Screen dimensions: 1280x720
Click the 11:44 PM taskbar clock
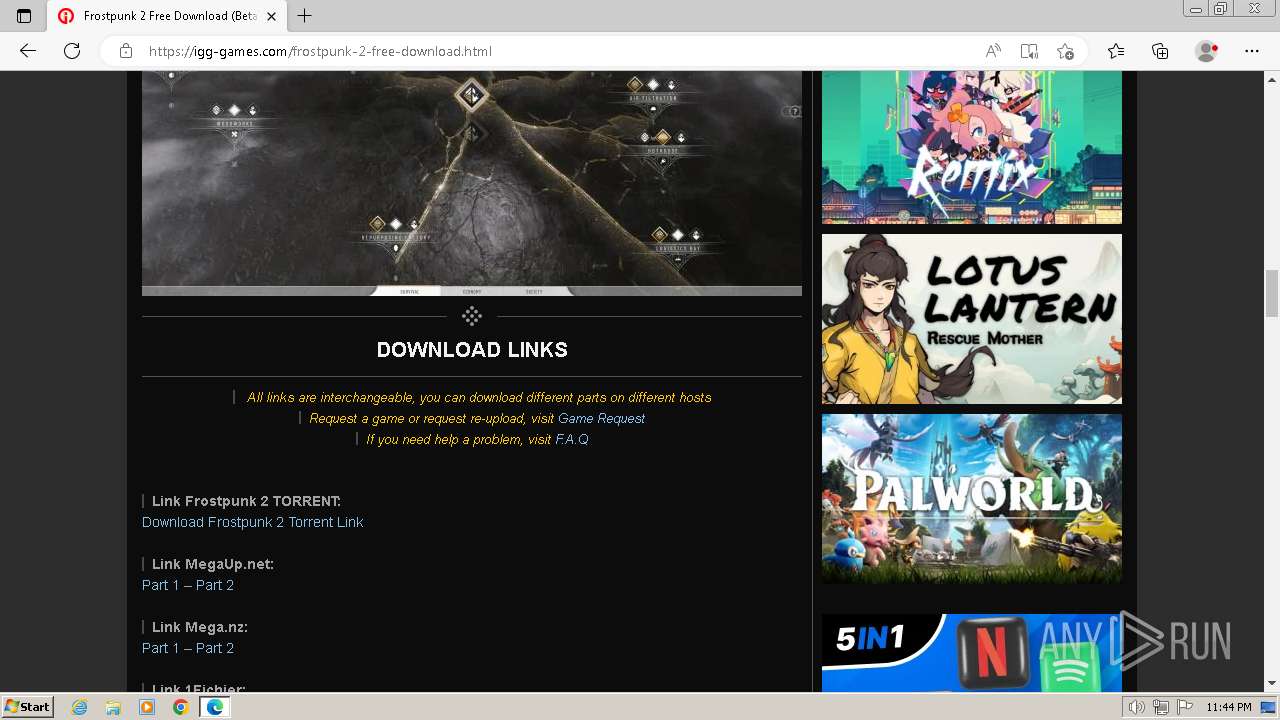[x=1229, y=707]
